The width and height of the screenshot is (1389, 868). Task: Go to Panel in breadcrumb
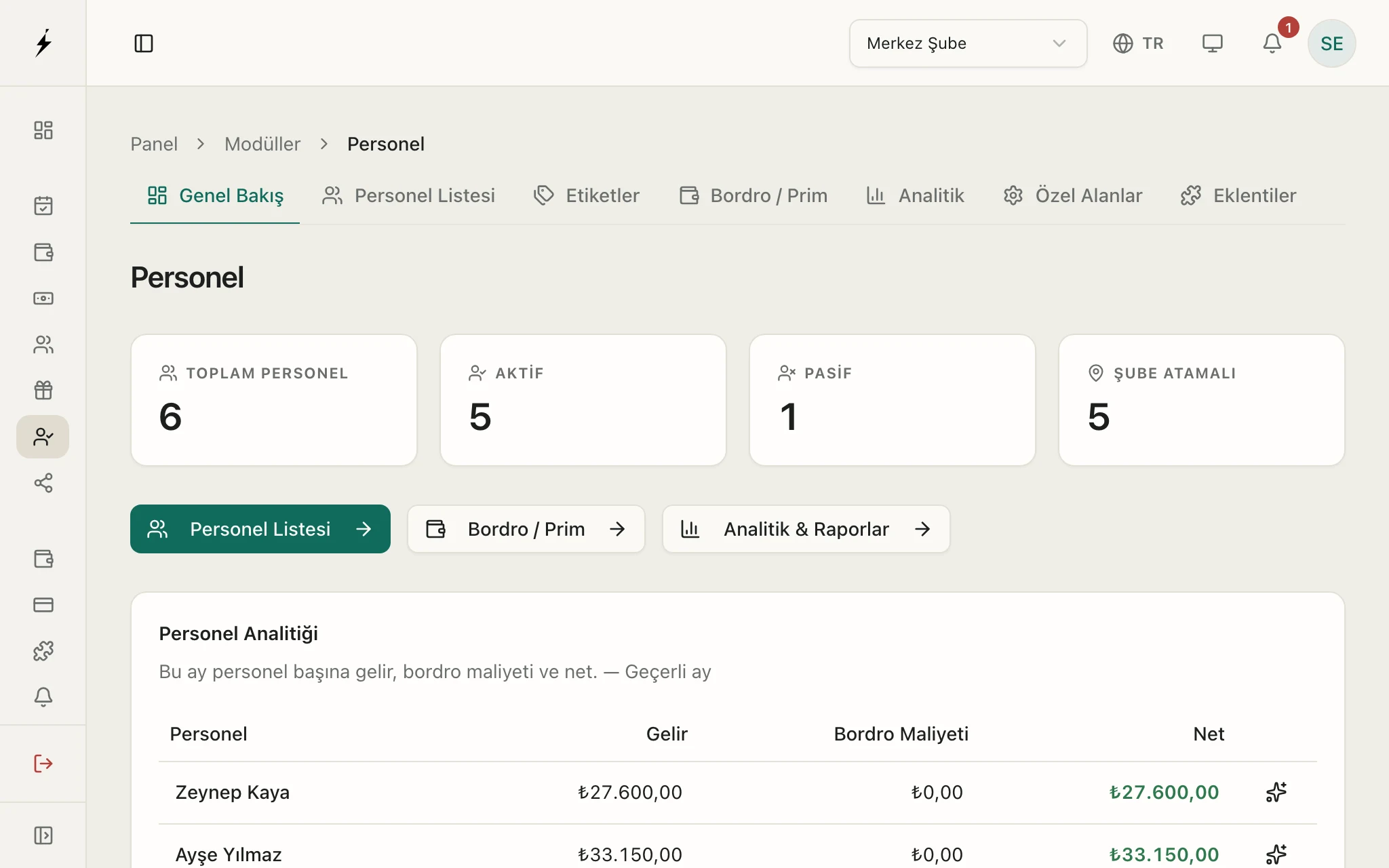point(154,144)
